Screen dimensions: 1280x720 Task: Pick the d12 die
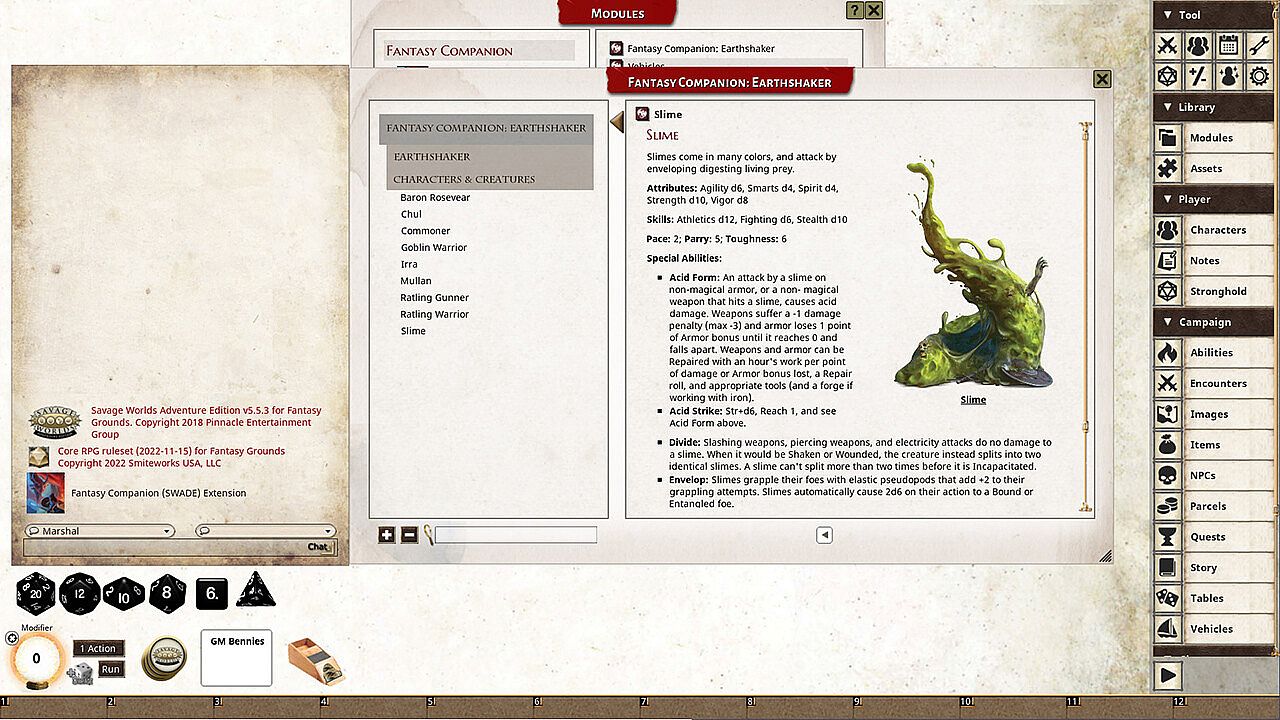(x=80, y=593)
